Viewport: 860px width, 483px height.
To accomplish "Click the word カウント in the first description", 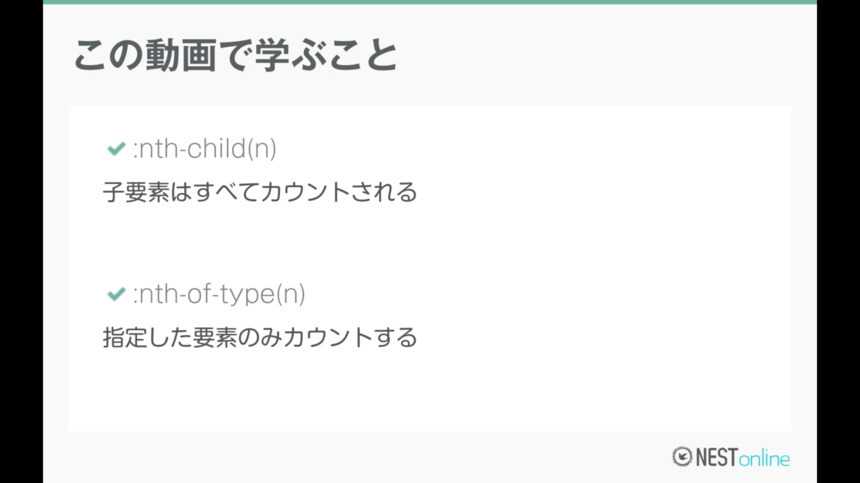I will point(305,192).
